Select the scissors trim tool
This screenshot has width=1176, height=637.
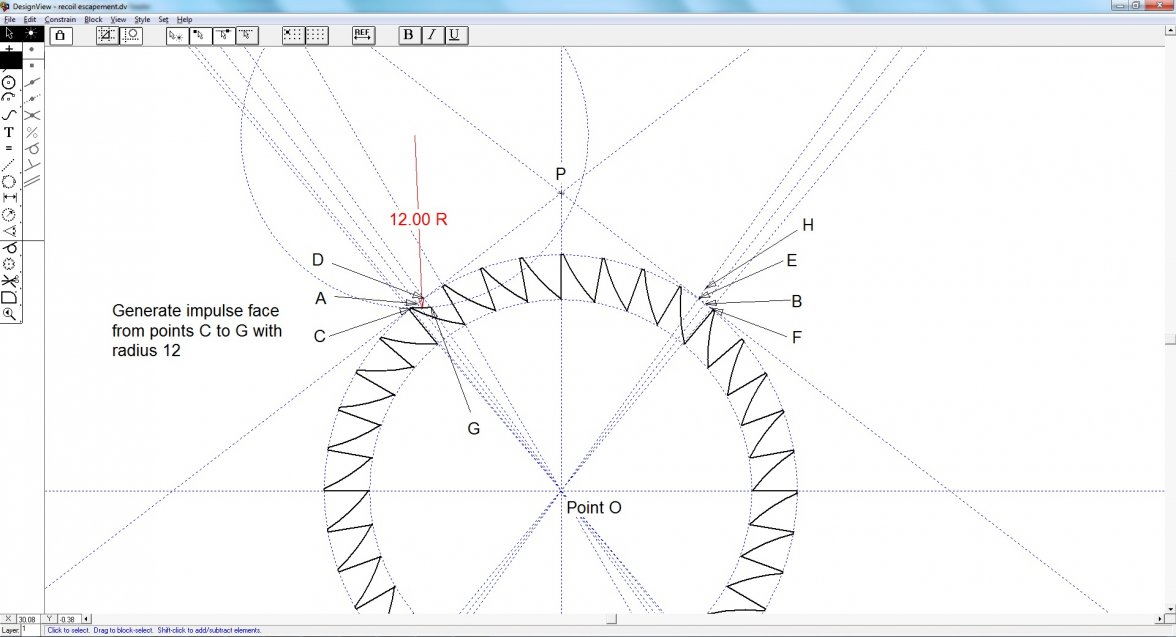pyautogui.click(x=9, y=281)
